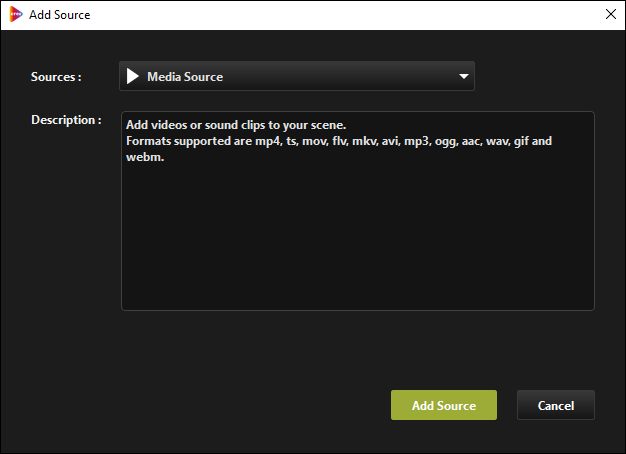Close the Add Source window

click(610, 14)
